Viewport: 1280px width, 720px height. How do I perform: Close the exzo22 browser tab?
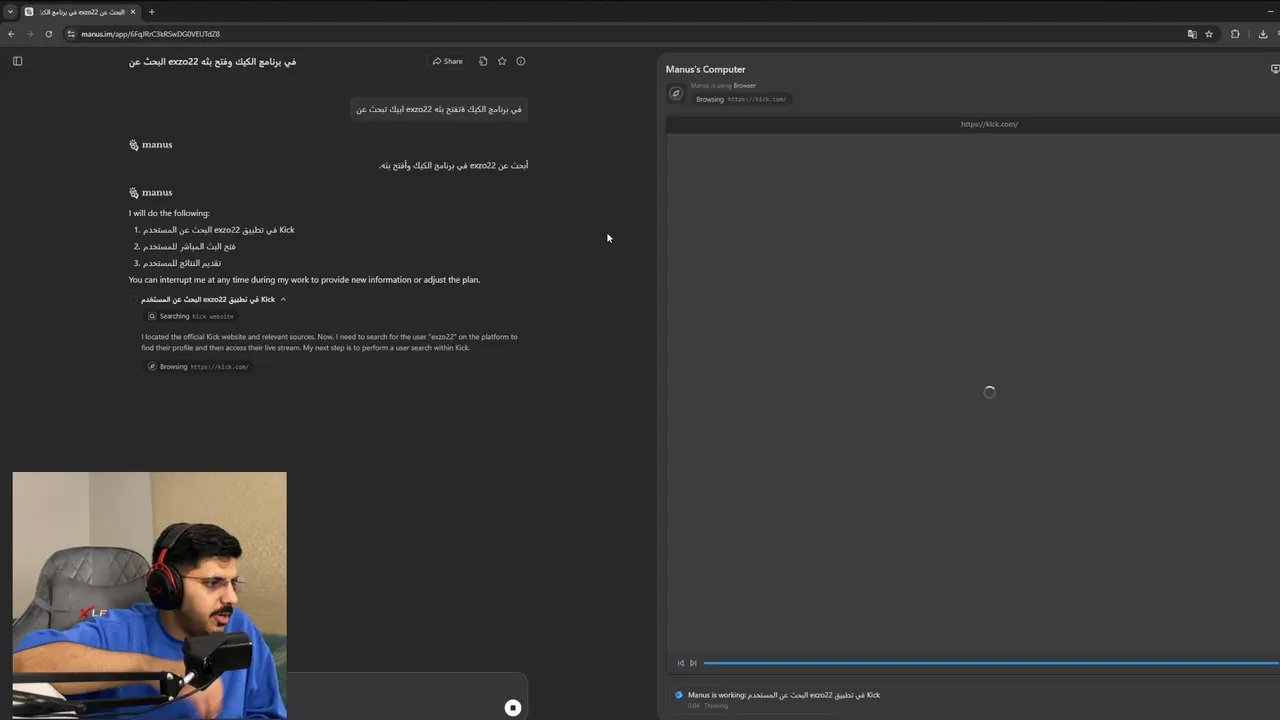coord(133,12)
